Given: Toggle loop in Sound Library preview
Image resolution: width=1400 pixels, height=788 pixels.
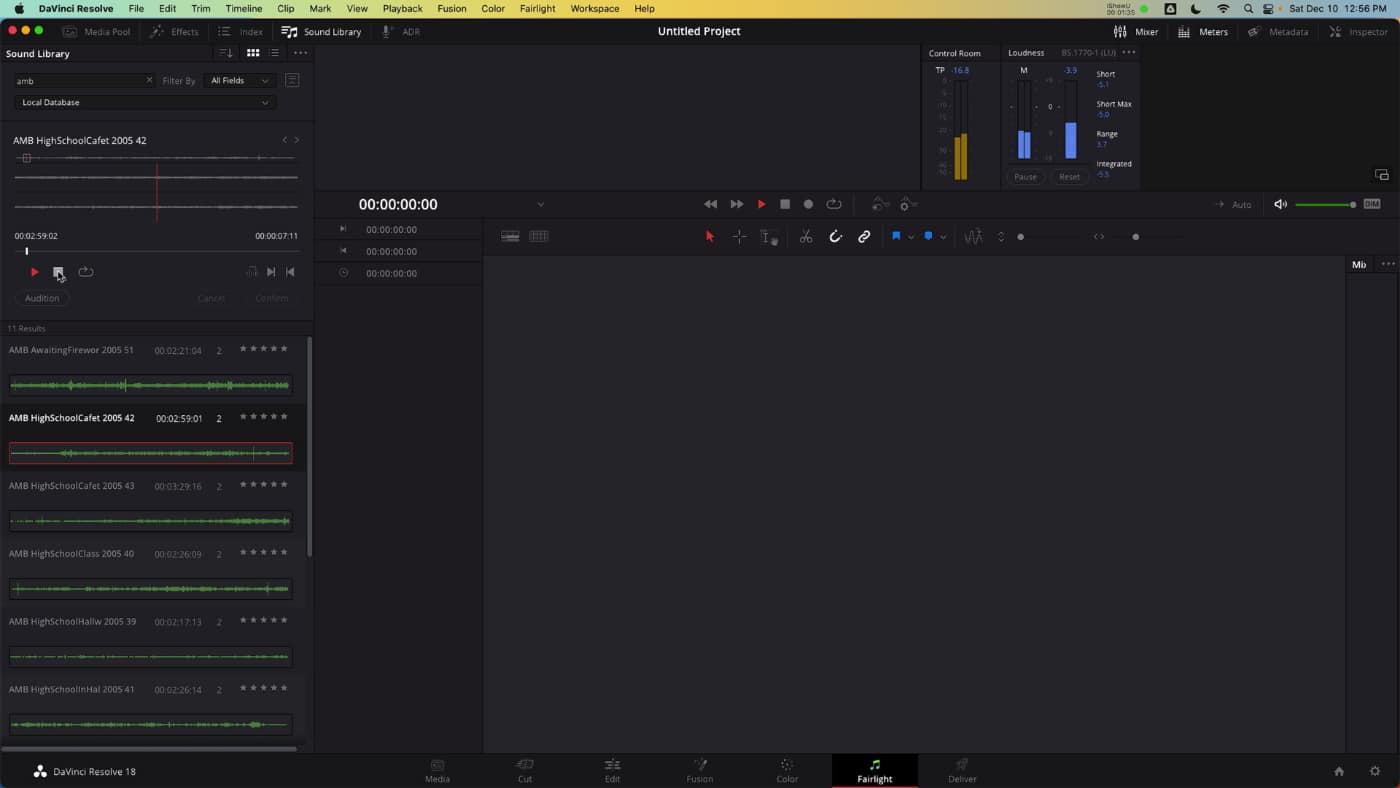Looking at the screenshot, I should (86, 272).
